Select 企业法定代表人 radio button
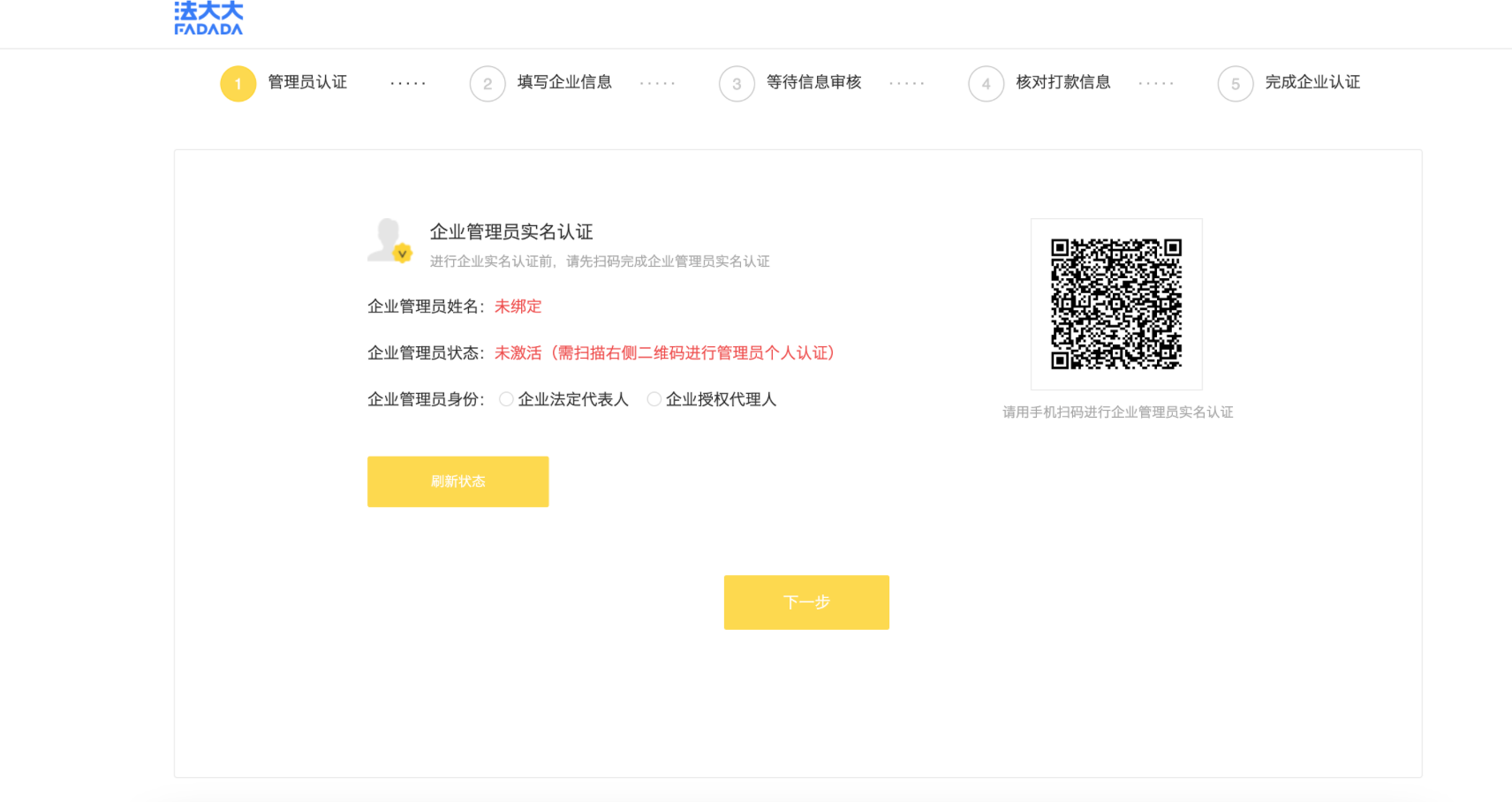The image size is (1512, 802). (506, 399)
